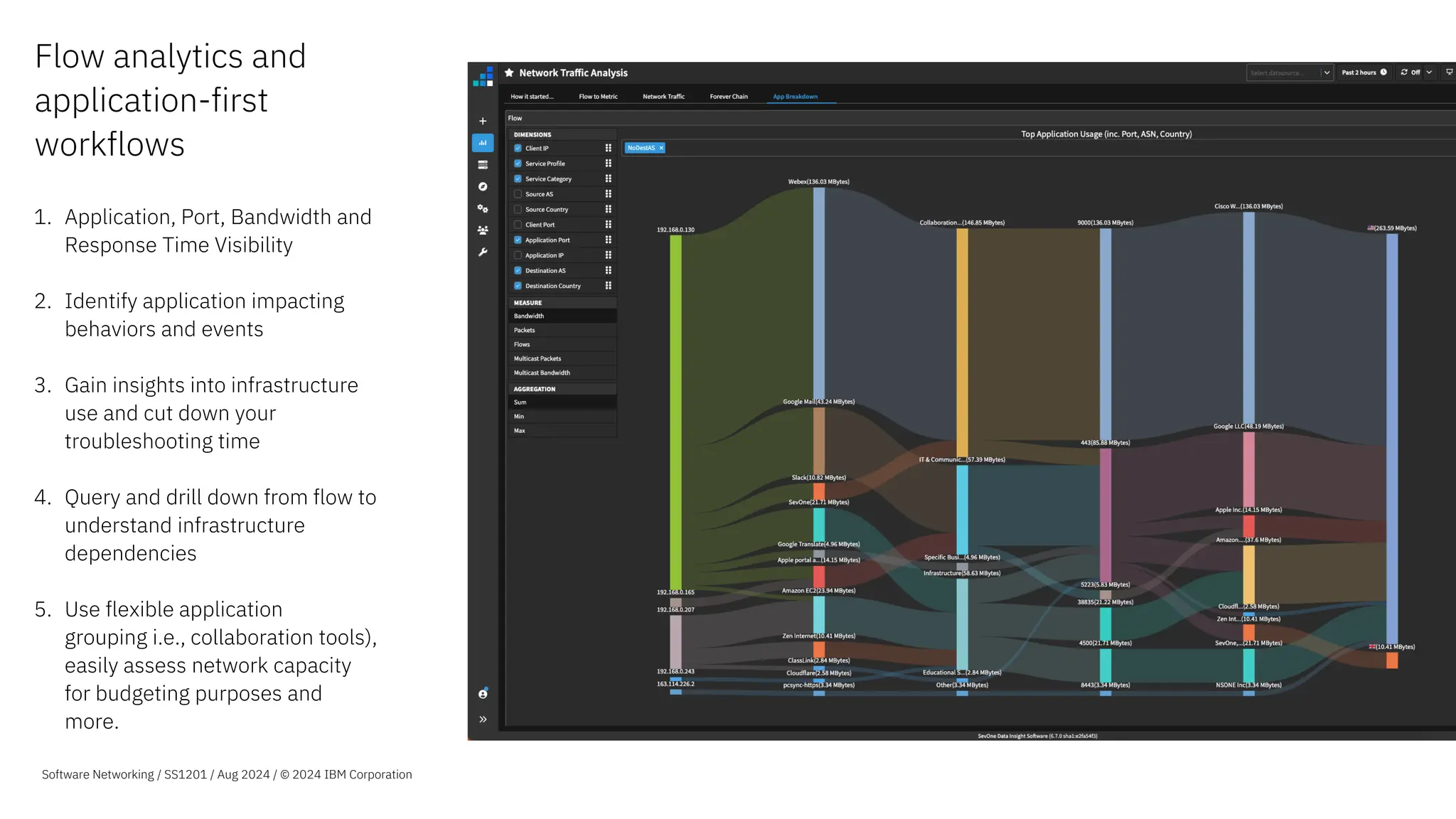Open the Select datasource dropdown
1456x819 pixels.
pos(1289,73)
